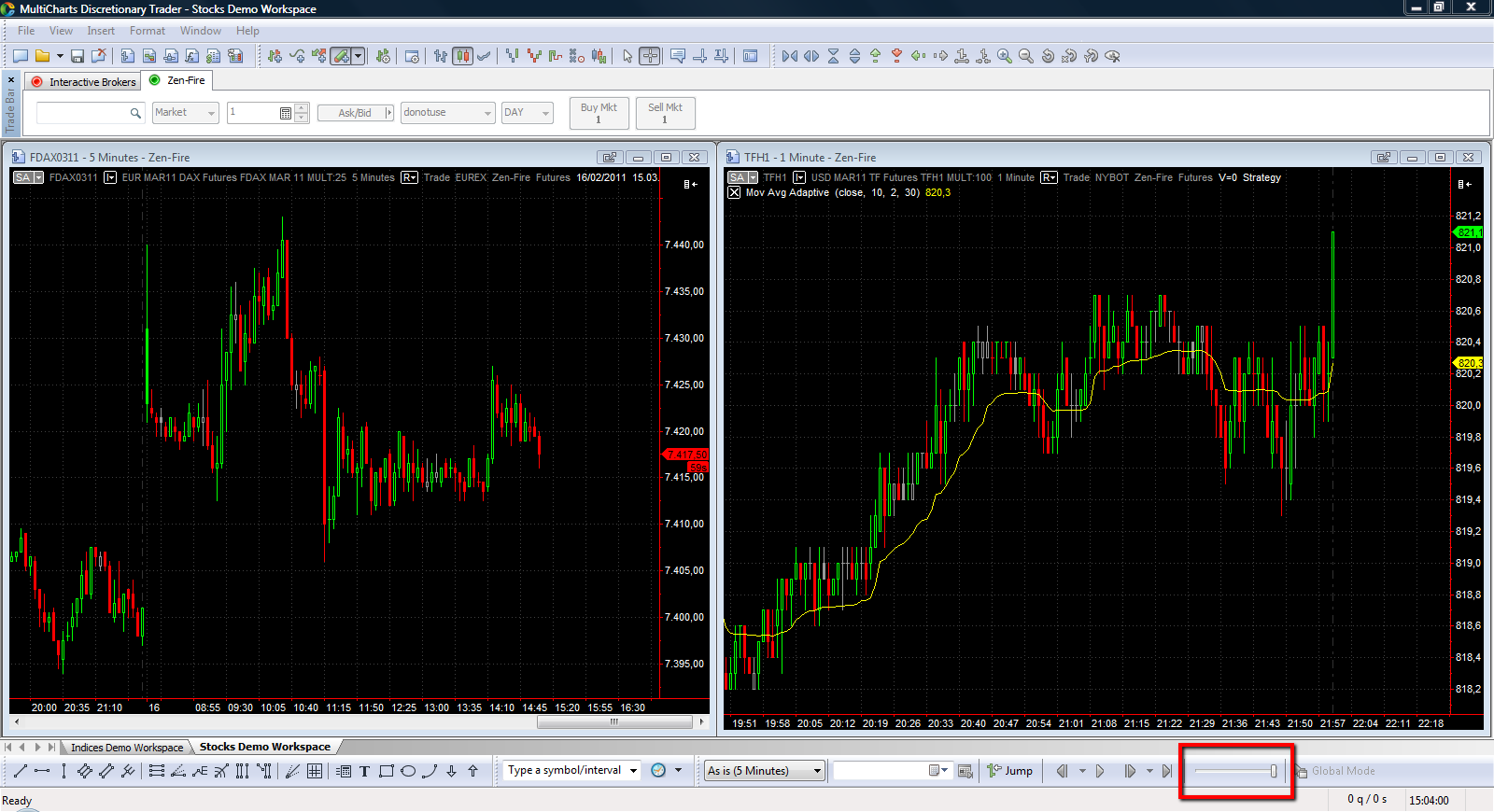The image size is (1494, 812).
Task: Expand the 'Type a symbol/interval' dropdown arrow
Action: click(633, 771)
